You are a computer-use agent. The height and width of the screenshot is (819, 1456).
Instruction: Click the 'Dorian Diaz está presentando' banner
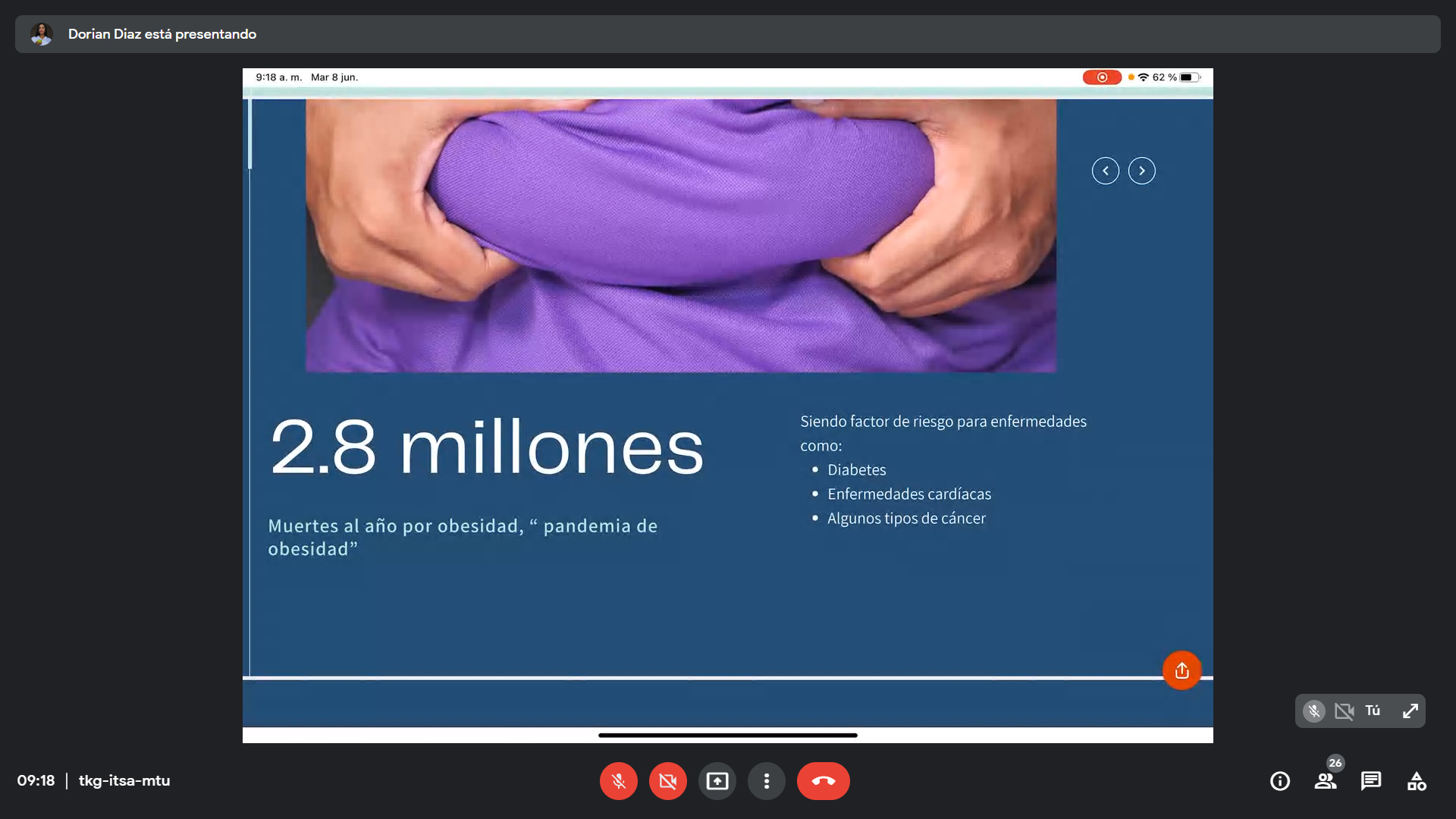(162, 34)
